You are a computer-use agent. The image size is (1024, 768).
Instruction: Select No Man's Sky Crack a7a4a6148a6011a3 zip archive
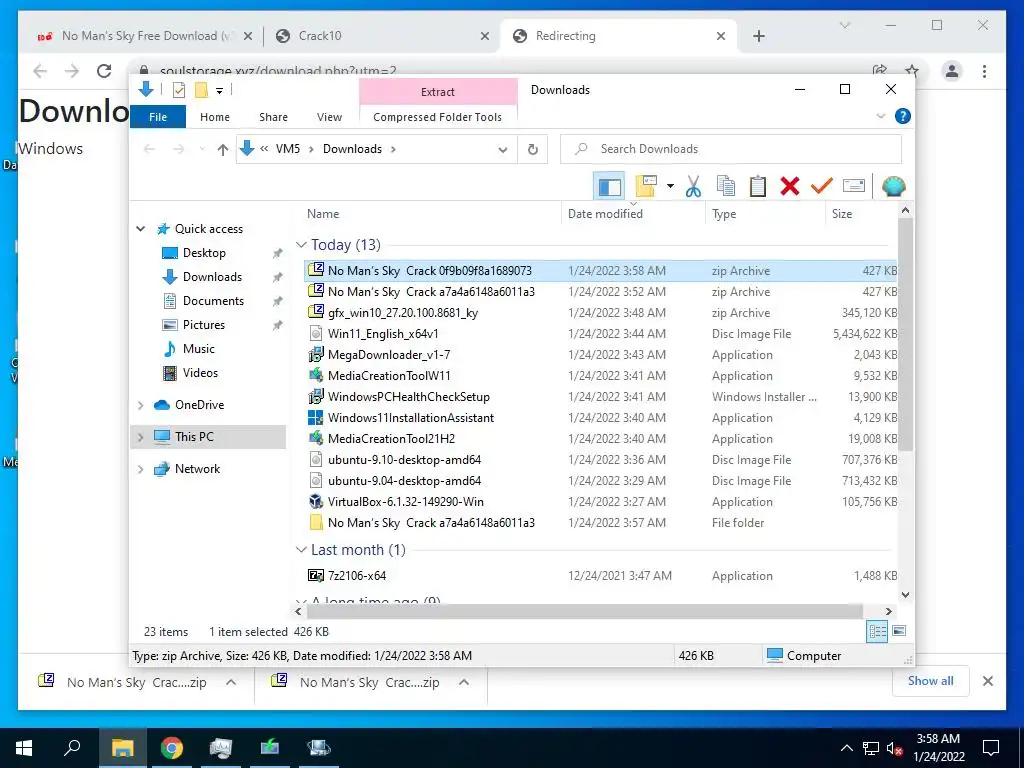pos(601,292)
